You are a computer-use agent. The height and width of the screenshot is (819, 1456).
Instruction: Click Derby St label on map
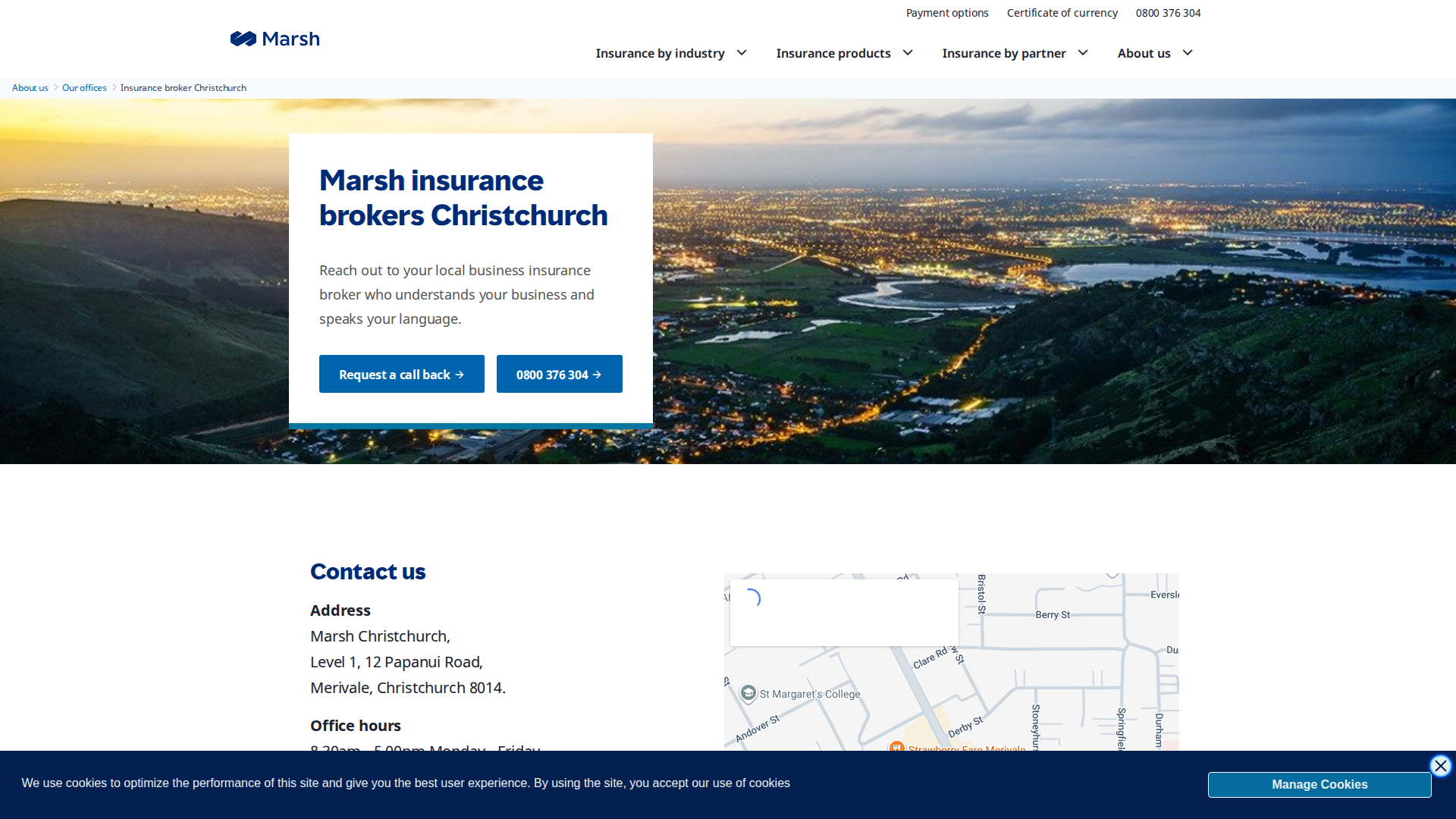[x=965, y=726]
